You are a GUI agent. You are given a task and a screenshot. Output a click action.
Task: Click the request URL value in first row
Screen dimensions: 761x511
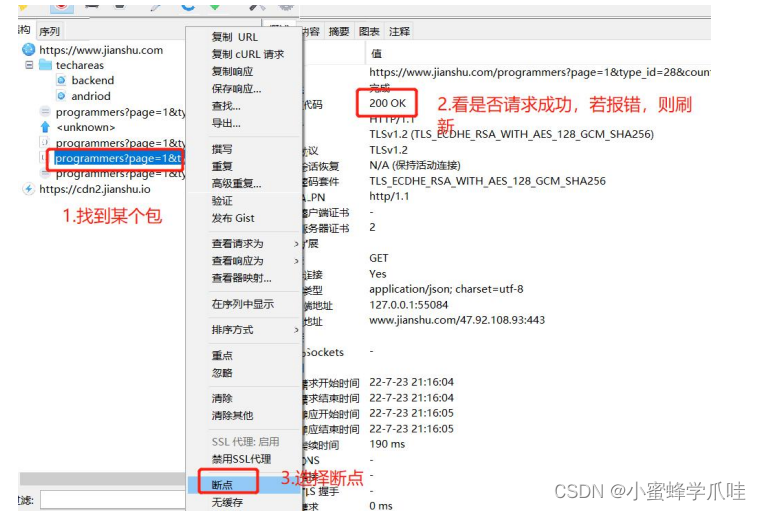pyautogui.click(x=540, y=72)
